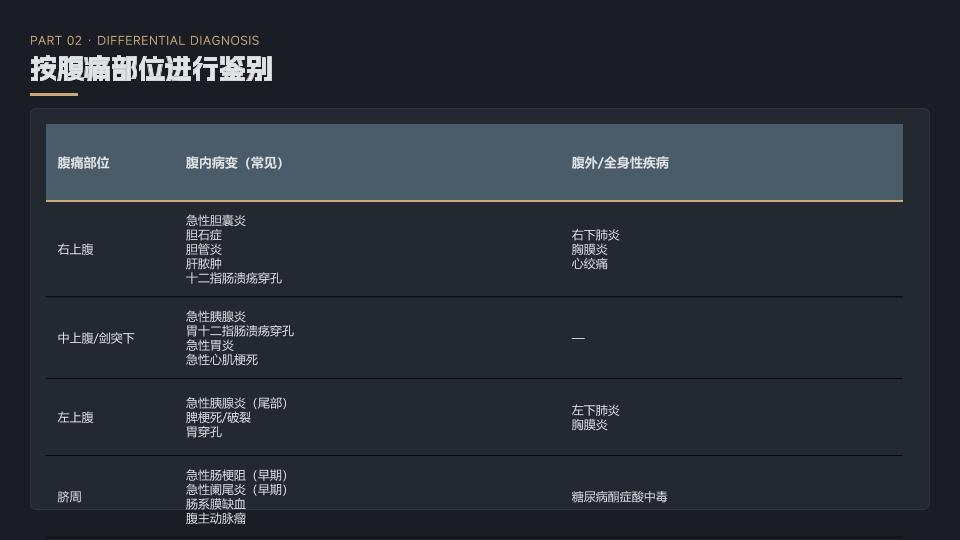
Task: Click the 腹主动脉瘤 entry
Action: 215,519
